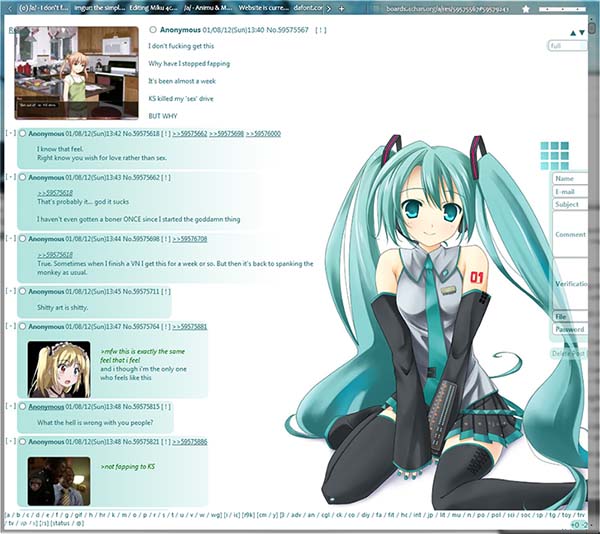The width and height of the screenshot is (600, 534).
Task: Click report [ ! ] on post 59575815
Action: click(x=166, y=407)
